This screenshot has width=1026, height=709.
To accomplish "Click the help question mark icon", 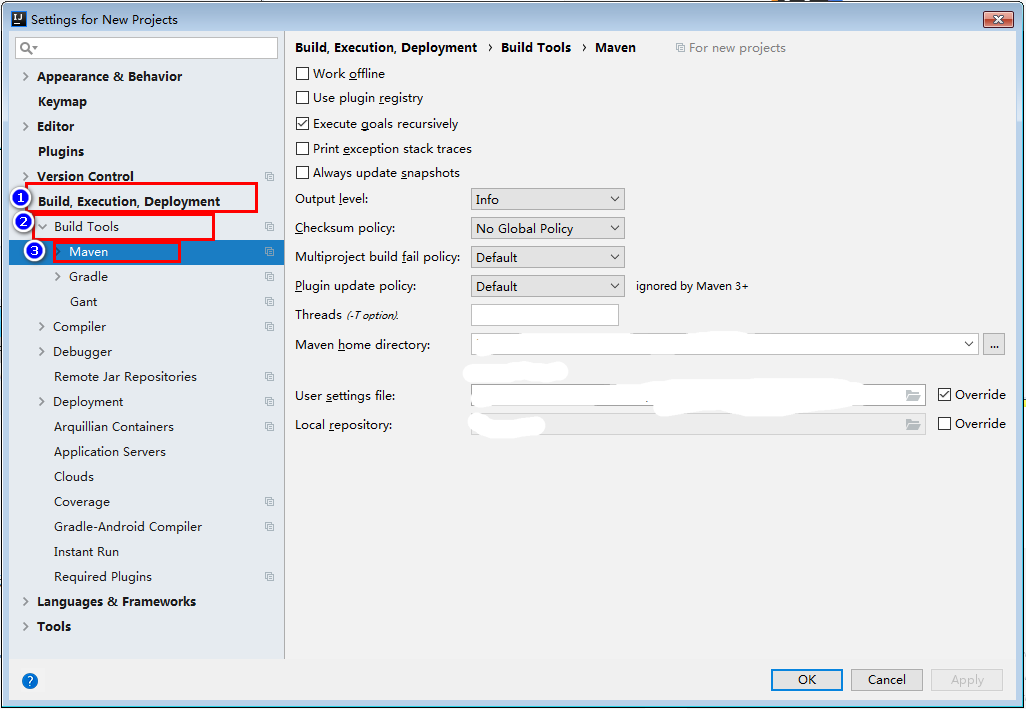I will pos(29,681).
